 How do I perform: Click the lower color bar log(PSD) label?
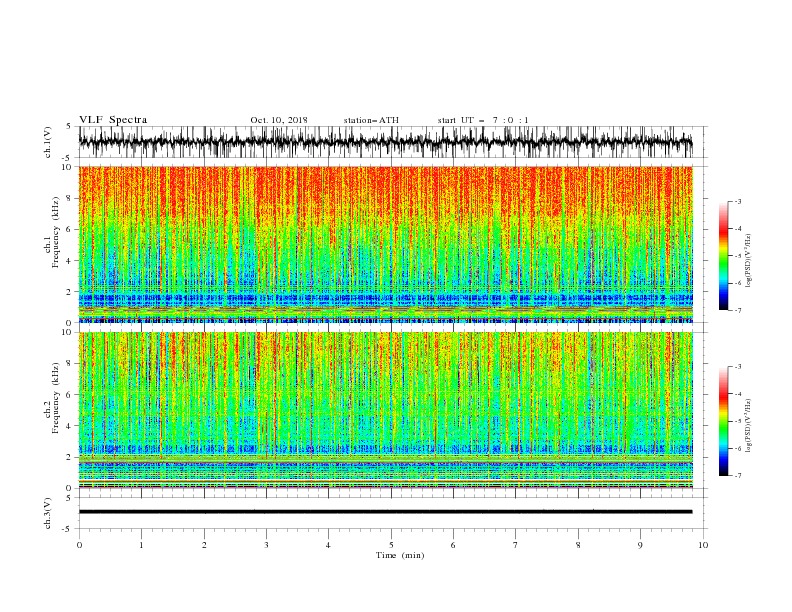[x=748, y=426]
